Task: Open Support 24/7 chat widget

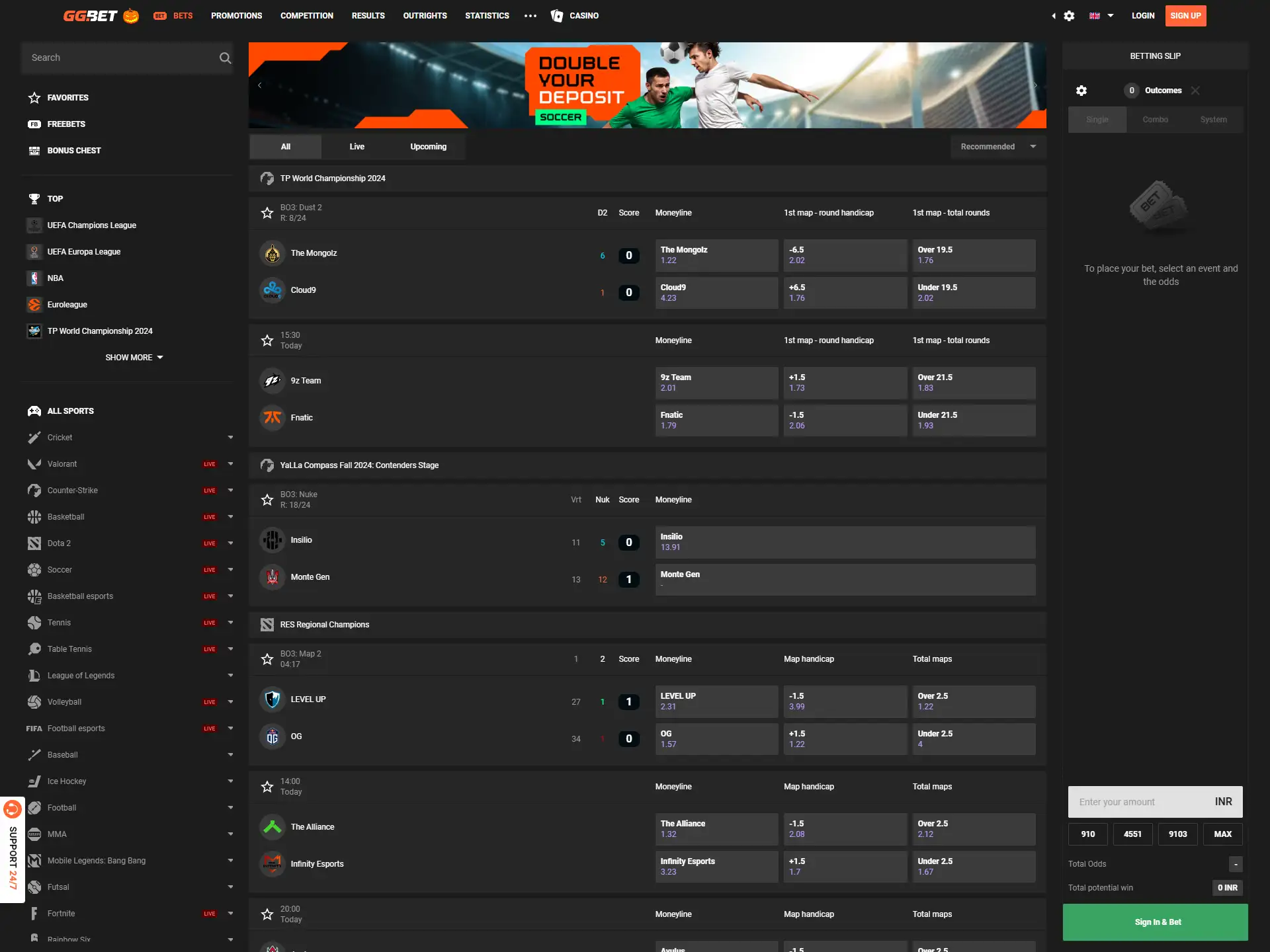Action: 13,850
